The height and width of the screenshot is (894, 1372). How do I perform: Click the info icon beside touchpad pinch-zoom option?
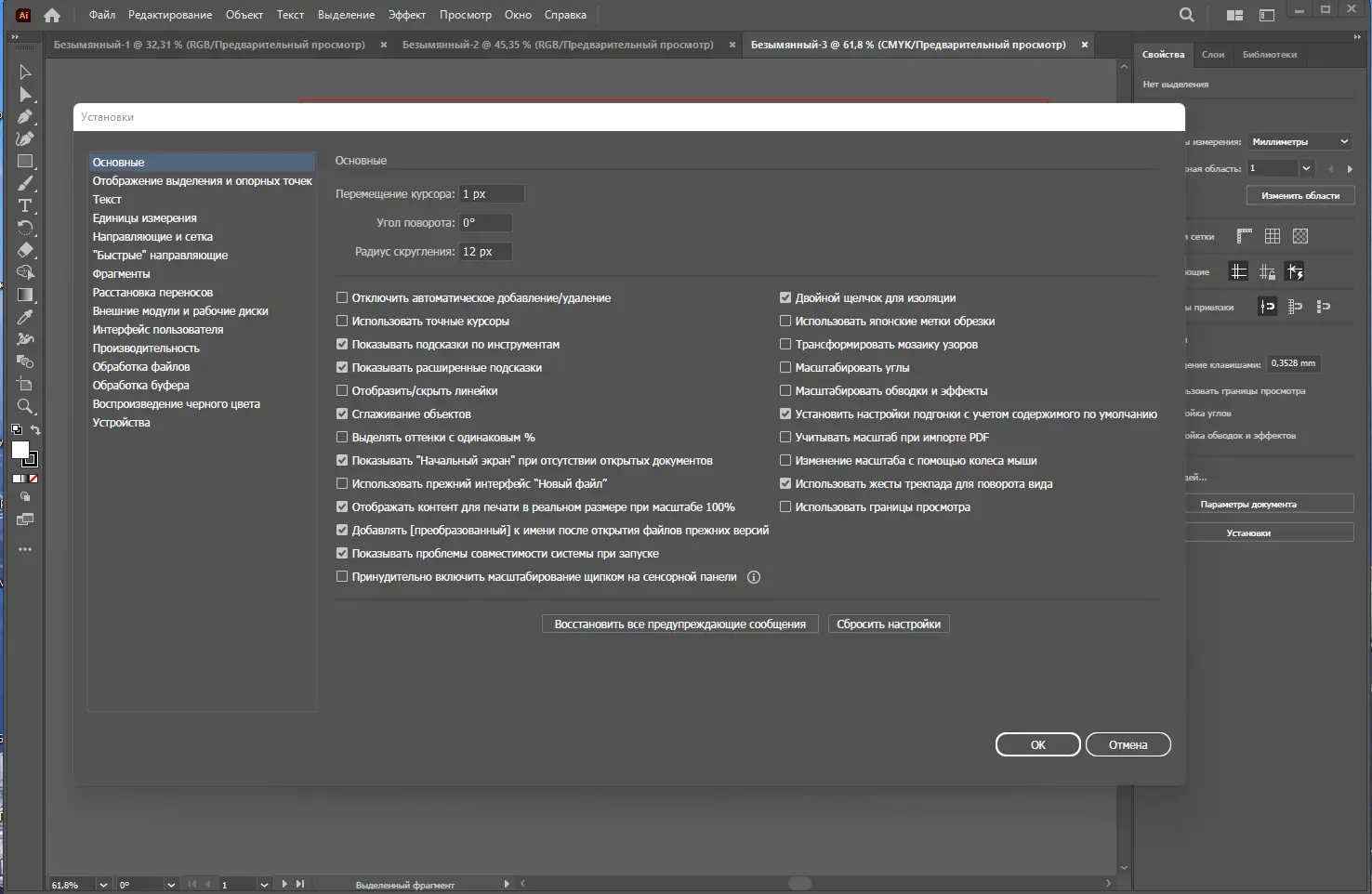pos(754,577)
